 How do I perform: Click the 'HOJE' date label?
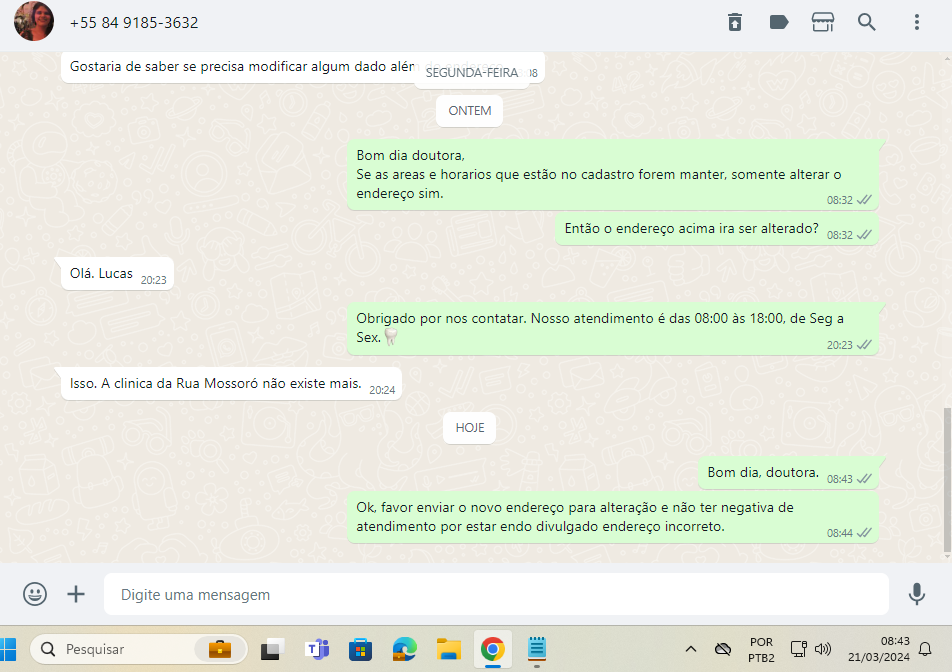pyautogui.click(x=469, y=428)
